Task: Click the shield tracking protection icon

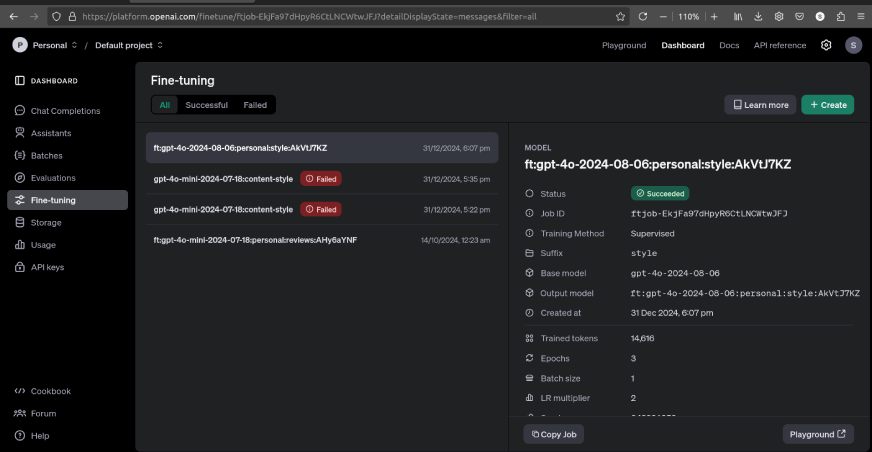Action: [56, 17]
